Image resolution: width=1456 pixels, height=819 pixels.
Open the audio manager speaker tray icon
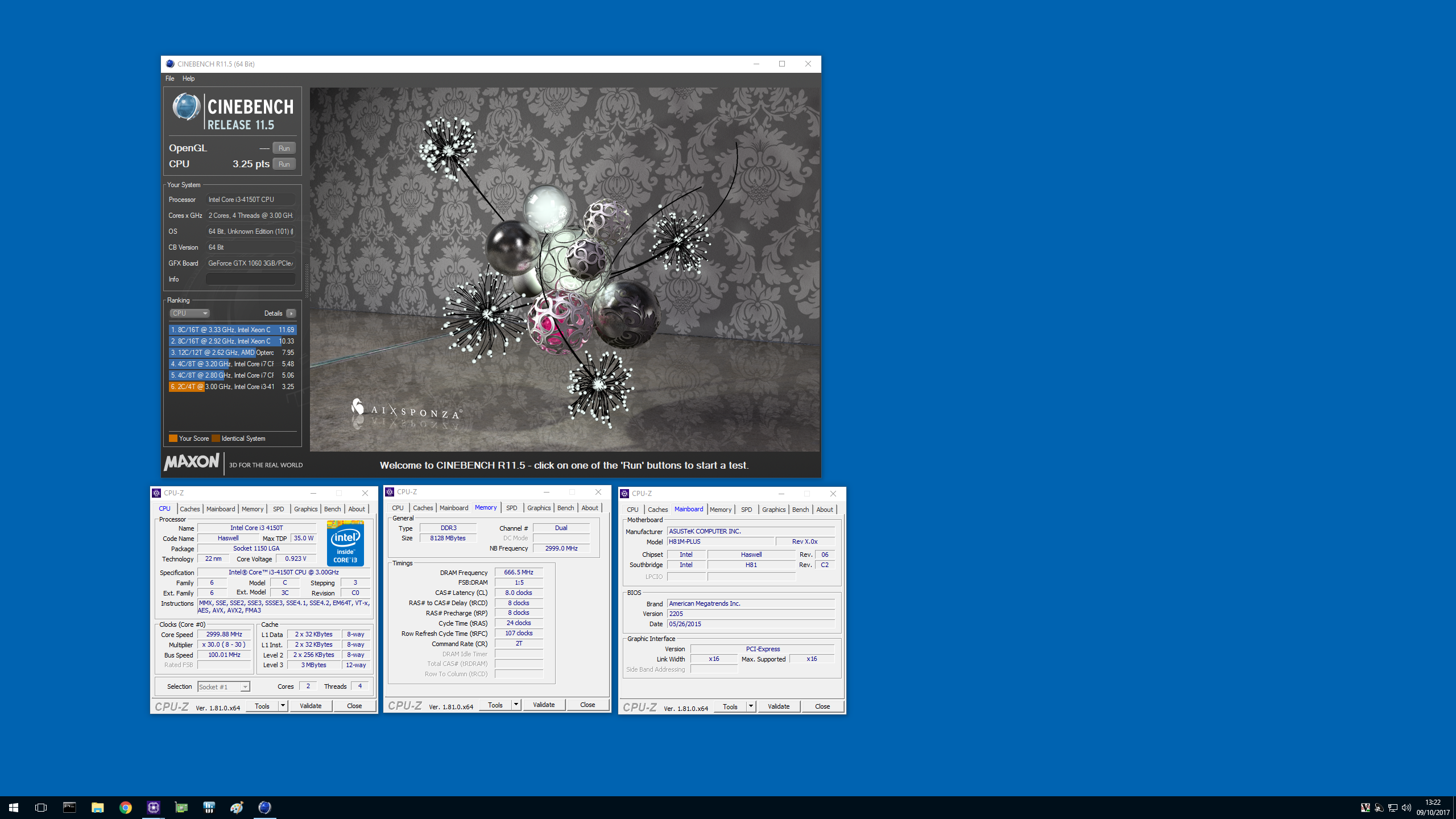click(1379, 808)
